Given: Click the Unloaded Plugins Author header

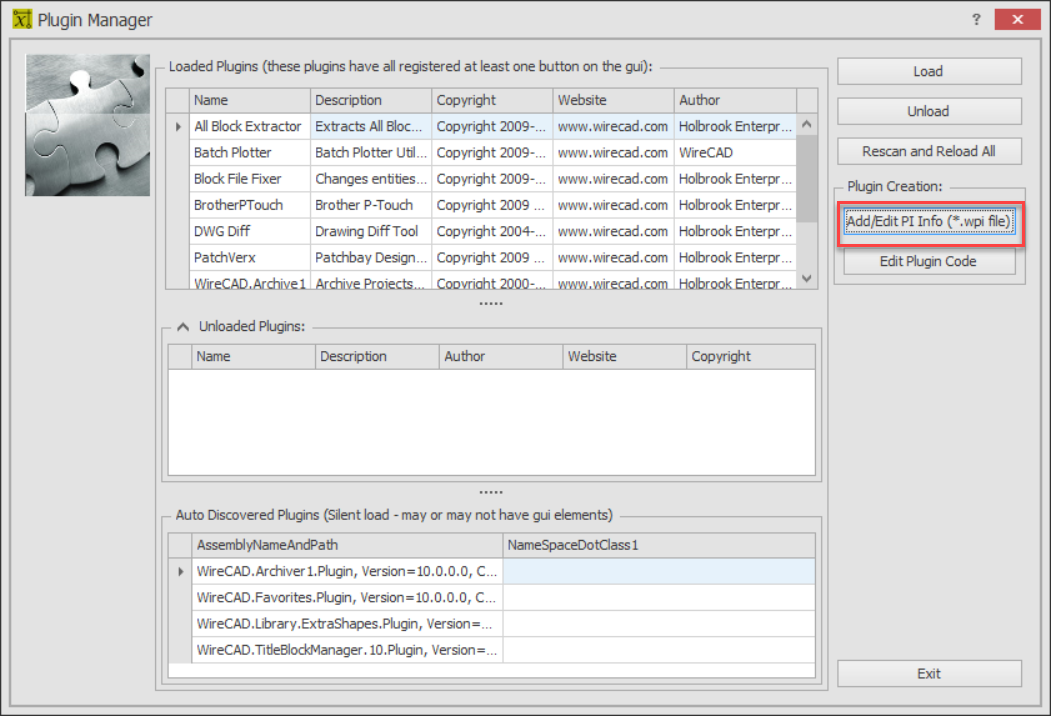Looking at the screenshot, I should point(501,357).
